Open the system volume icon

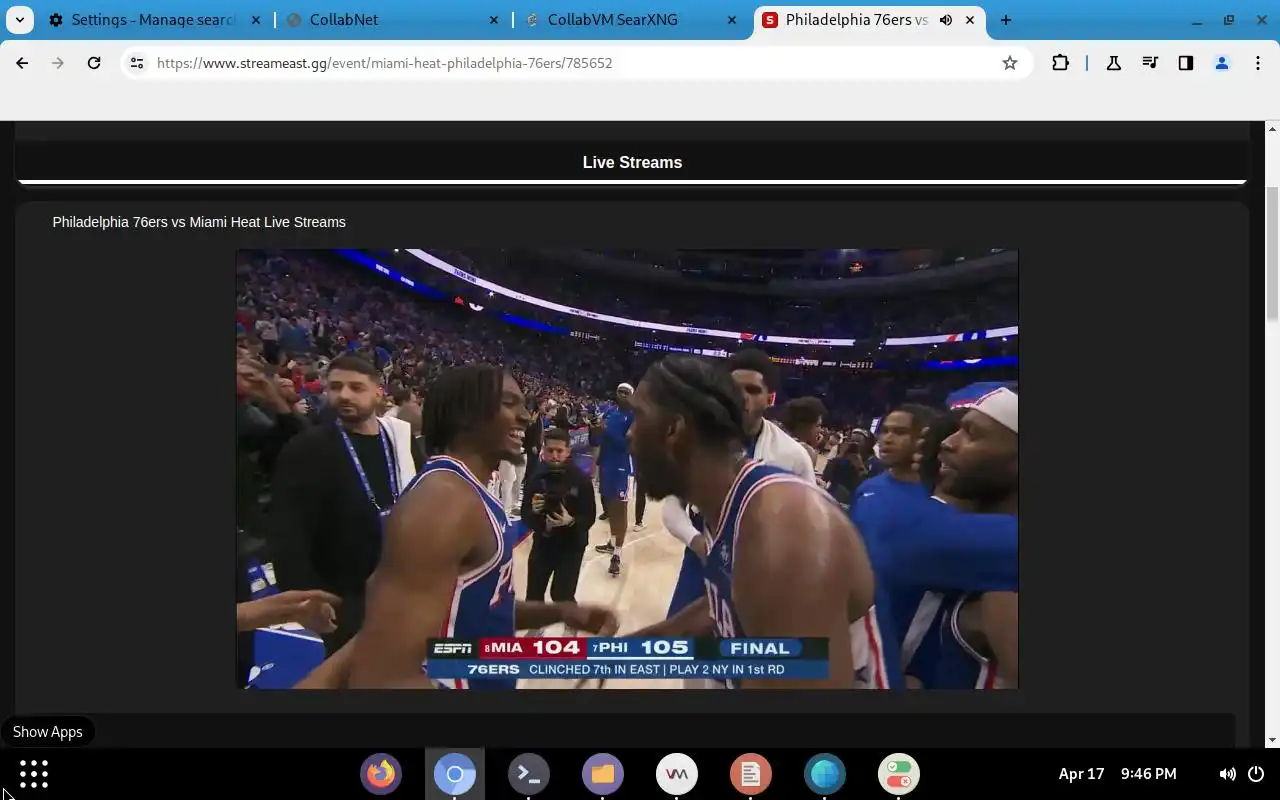pos(1227,774)
